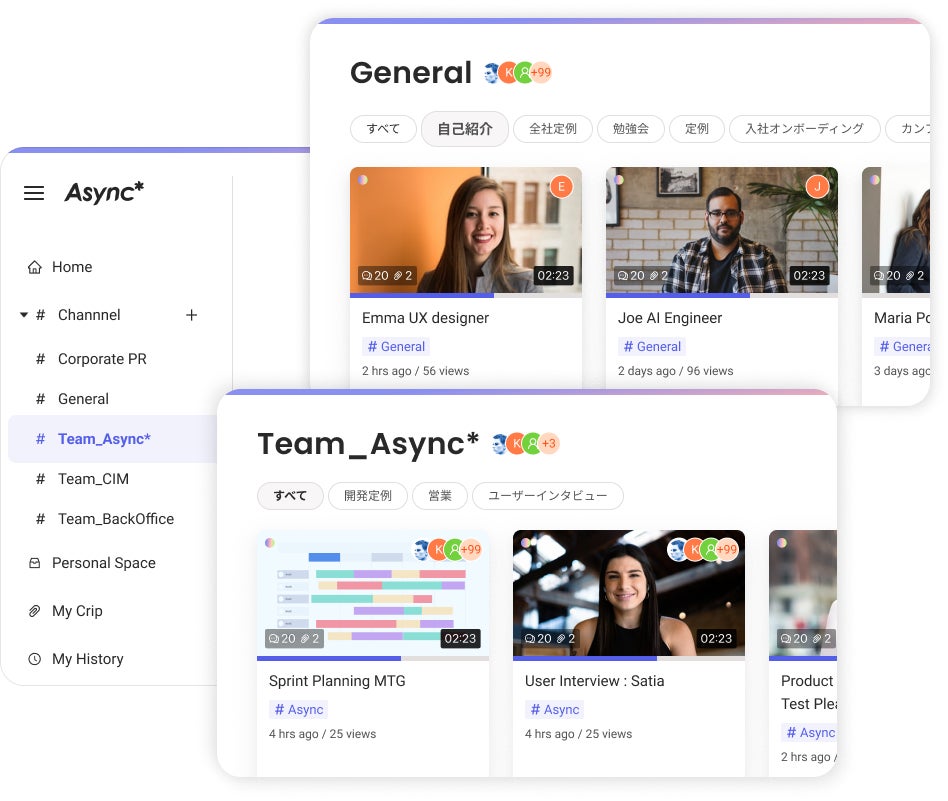Click Joe AI Engineer title
948x801 pixels.
[670, 318]
